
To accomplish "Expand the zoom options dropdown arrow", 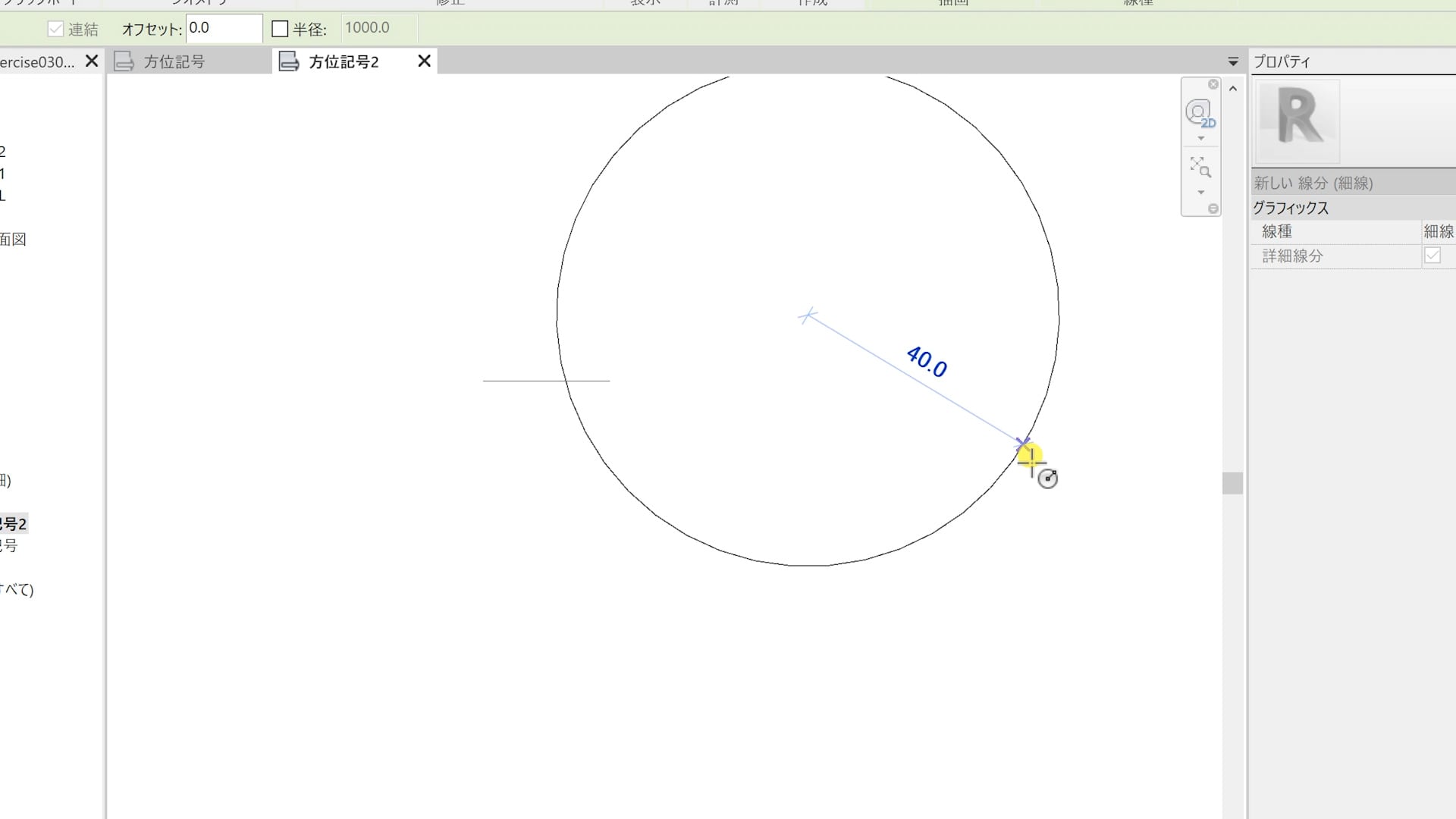I will click(1200, 193).
